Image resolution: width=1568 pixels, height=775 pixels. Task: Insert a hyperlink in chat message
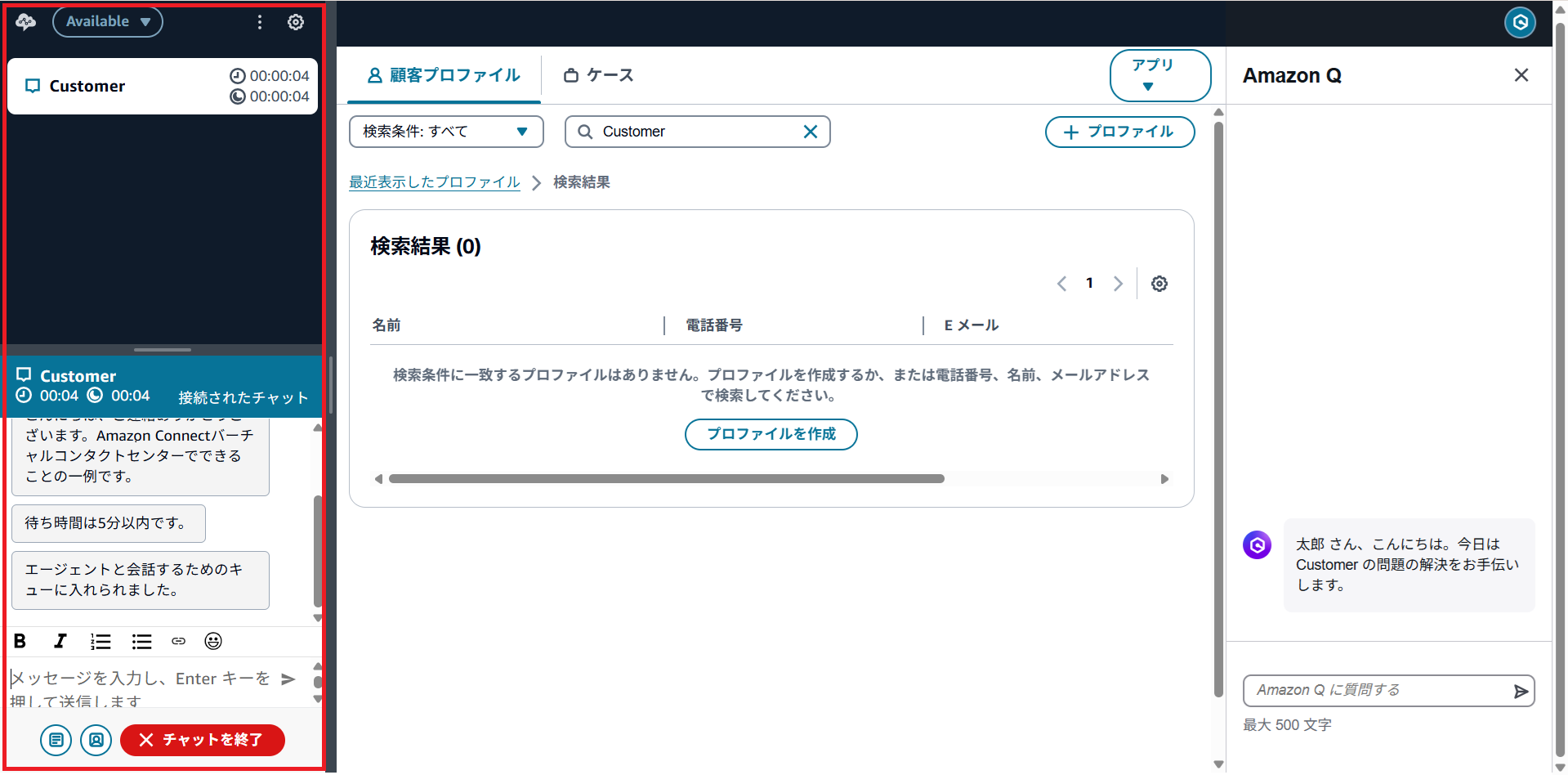tap(178, 641)
